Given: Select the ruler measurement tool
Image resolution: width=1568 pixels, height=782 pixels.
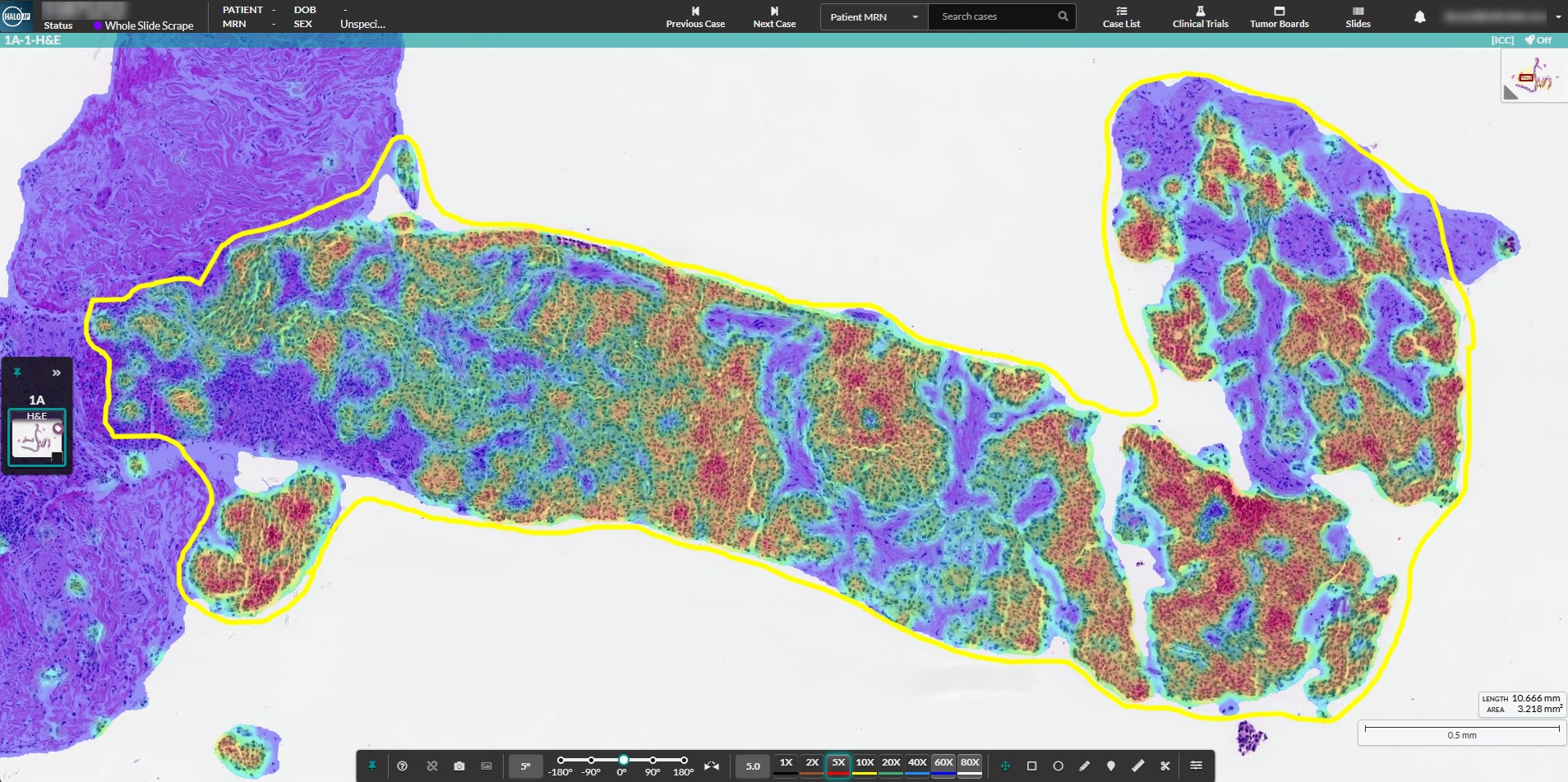Looking at the screenshot, I should point(1138,766).
